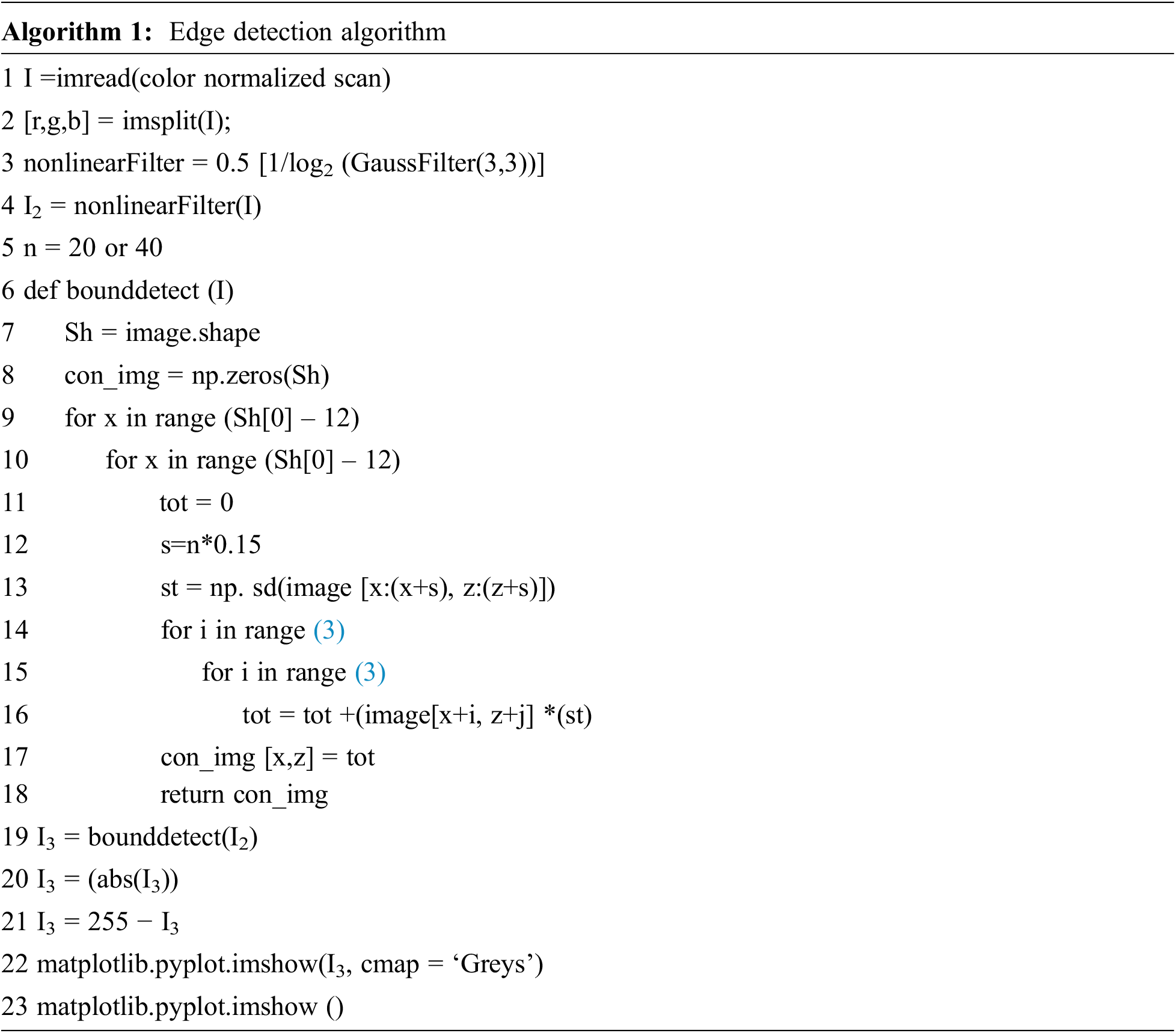Screen dimensions: 1176x1033
Task: Click the 'n = 20 or 40' line
Action: (x=93, y=248)
